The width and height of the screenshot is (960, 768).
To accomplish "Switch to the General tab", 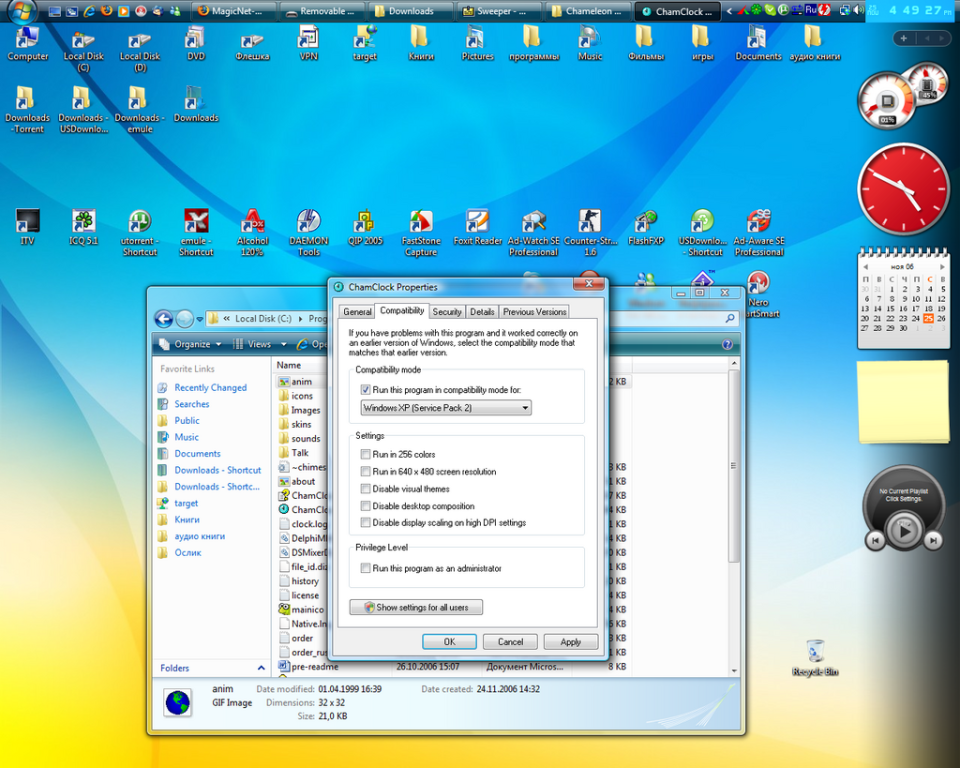I will 357,312.
